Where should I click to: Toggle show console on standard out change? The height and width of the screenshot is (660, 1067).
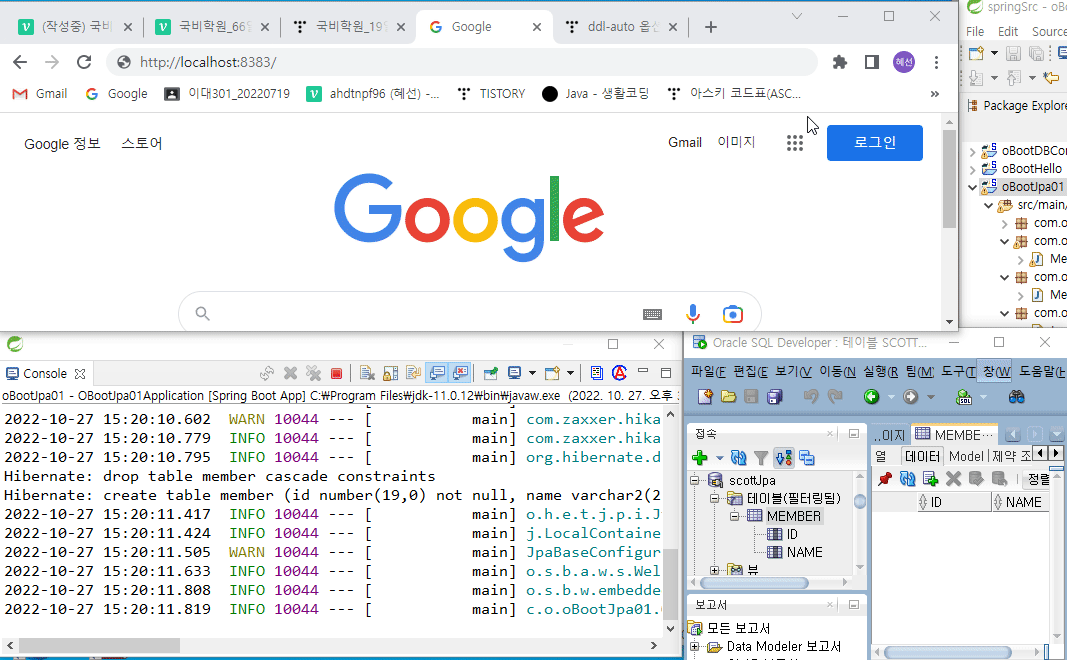[437, 373]
